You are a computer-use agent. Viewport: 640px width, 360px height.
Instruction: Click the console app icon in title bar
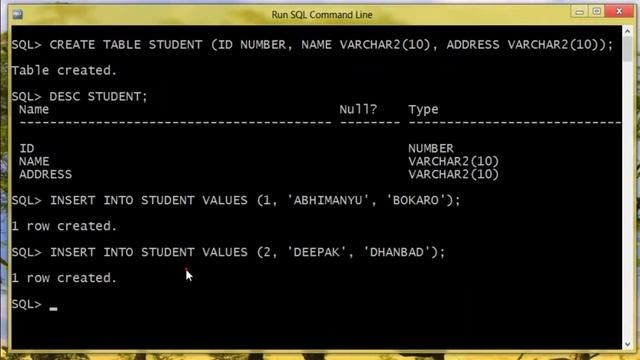(x=18, y=15)
